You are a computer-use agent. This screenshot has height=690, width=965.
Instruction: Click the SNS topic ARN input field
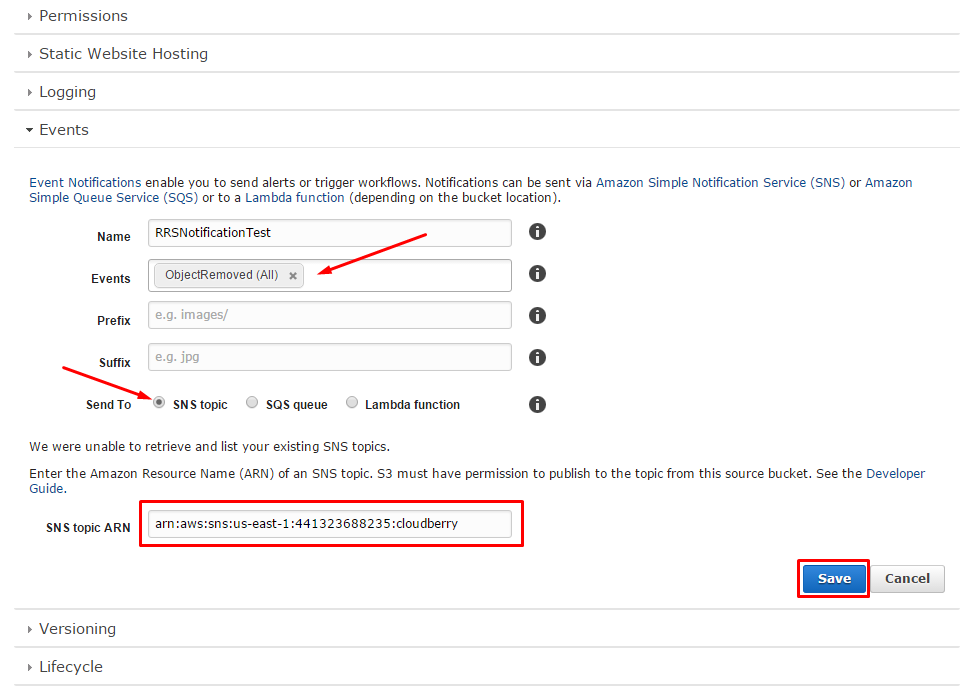tap(330, 523)
